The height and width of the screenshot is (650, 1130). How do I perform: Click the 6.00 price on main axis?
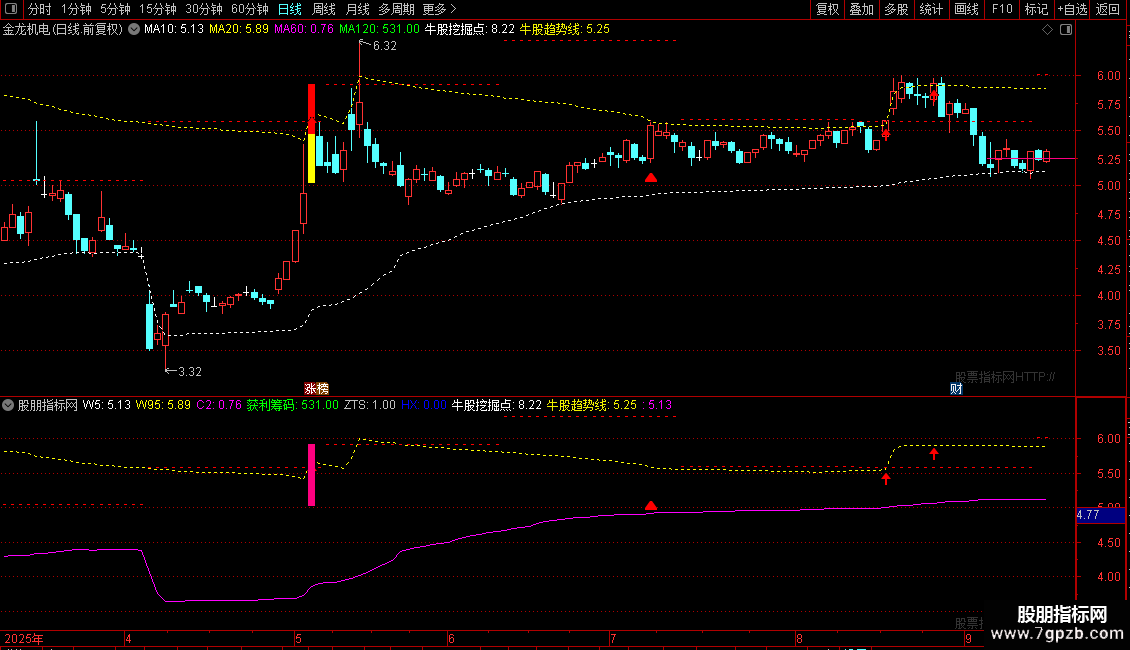click(1108, 76)
